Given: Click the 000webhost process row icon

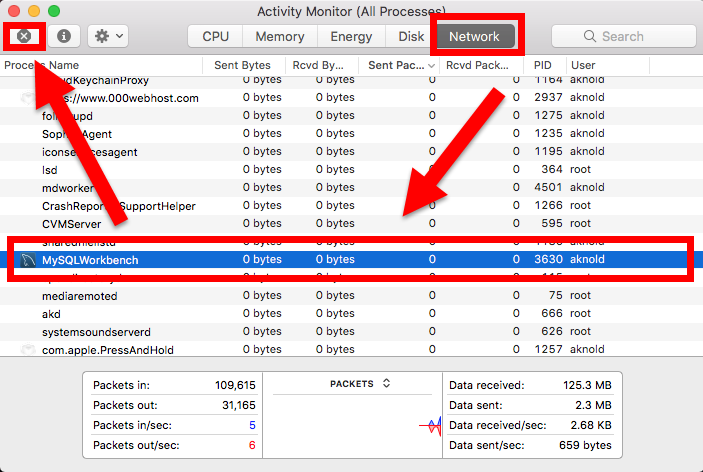Looking at the screenshot, I should click(27, 98).
